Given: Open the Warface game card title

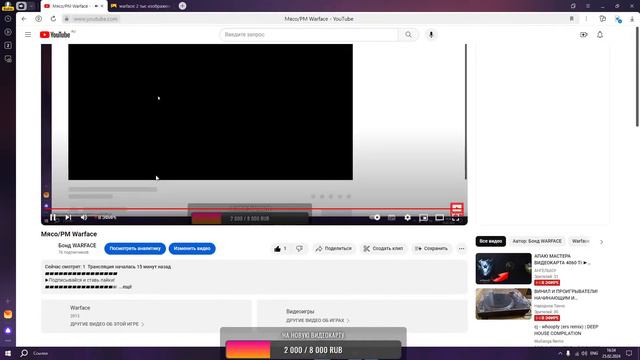Looking at the screenshot, I should [x=80, y=308].
